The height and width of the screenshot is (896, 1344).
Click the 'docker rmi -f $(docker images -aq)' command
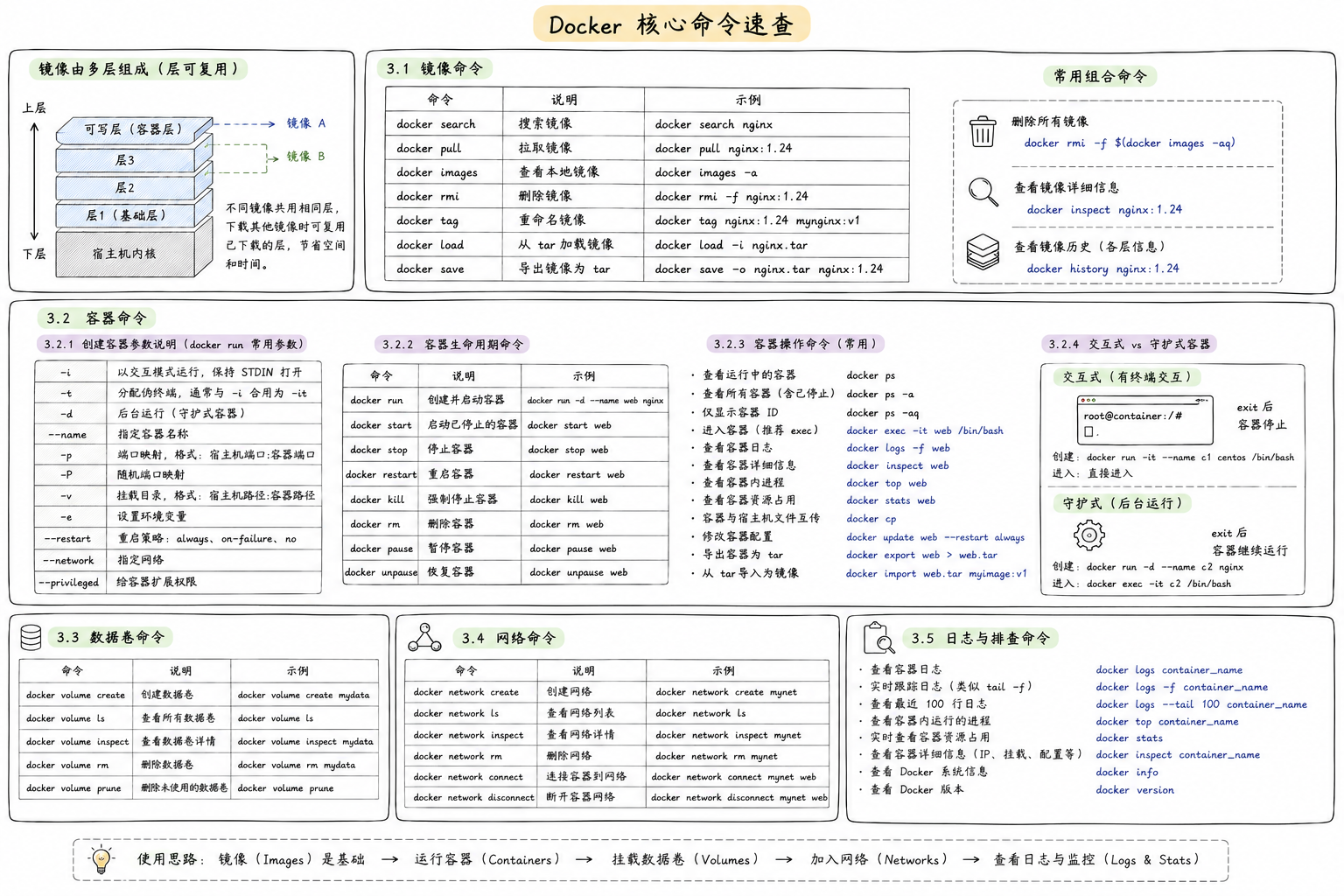1129,143
